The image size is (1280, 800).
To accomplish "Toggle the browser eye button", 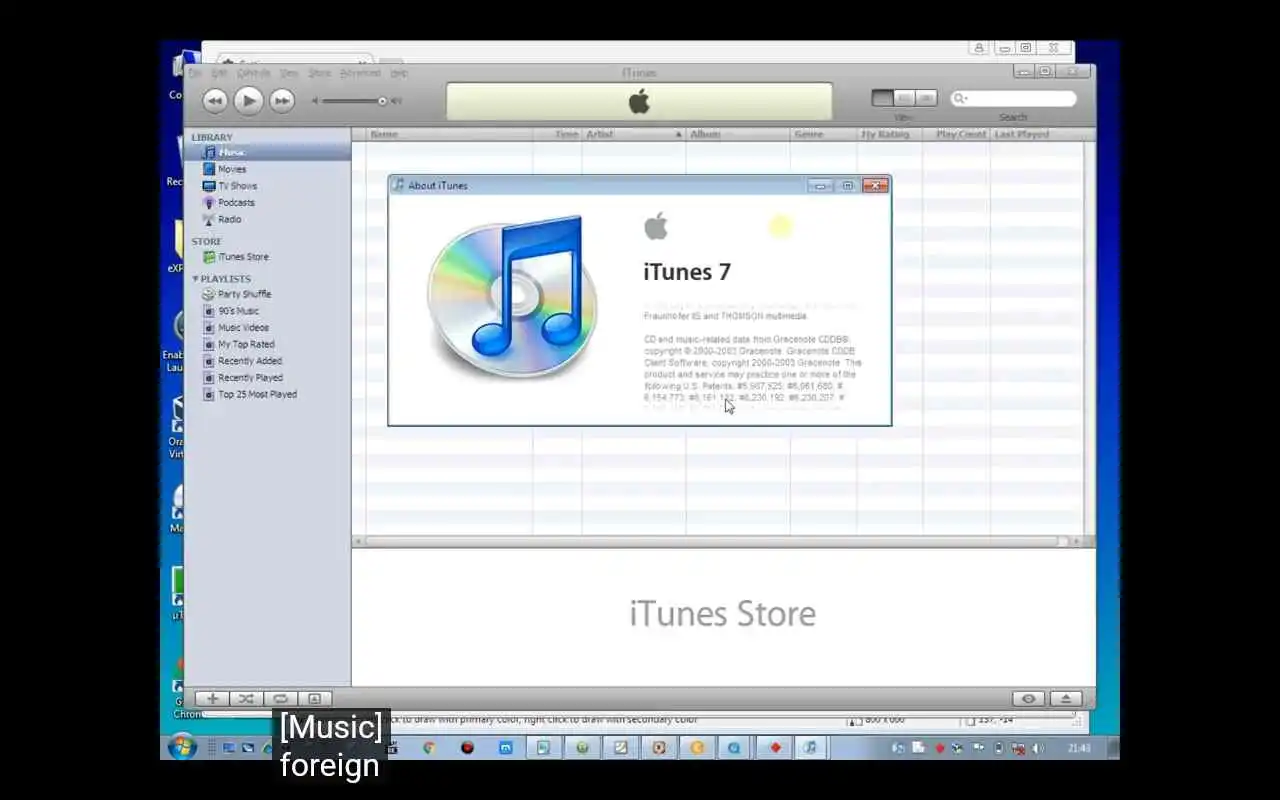I will click(1028, 699).
